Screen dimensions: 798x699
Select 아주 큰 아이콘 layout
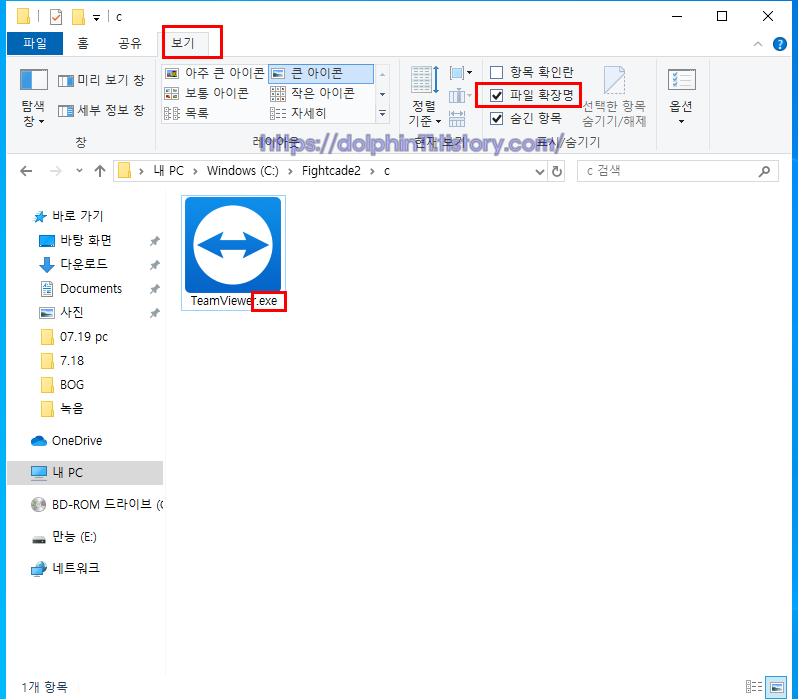pyautogui.click(x=215, y=73)
